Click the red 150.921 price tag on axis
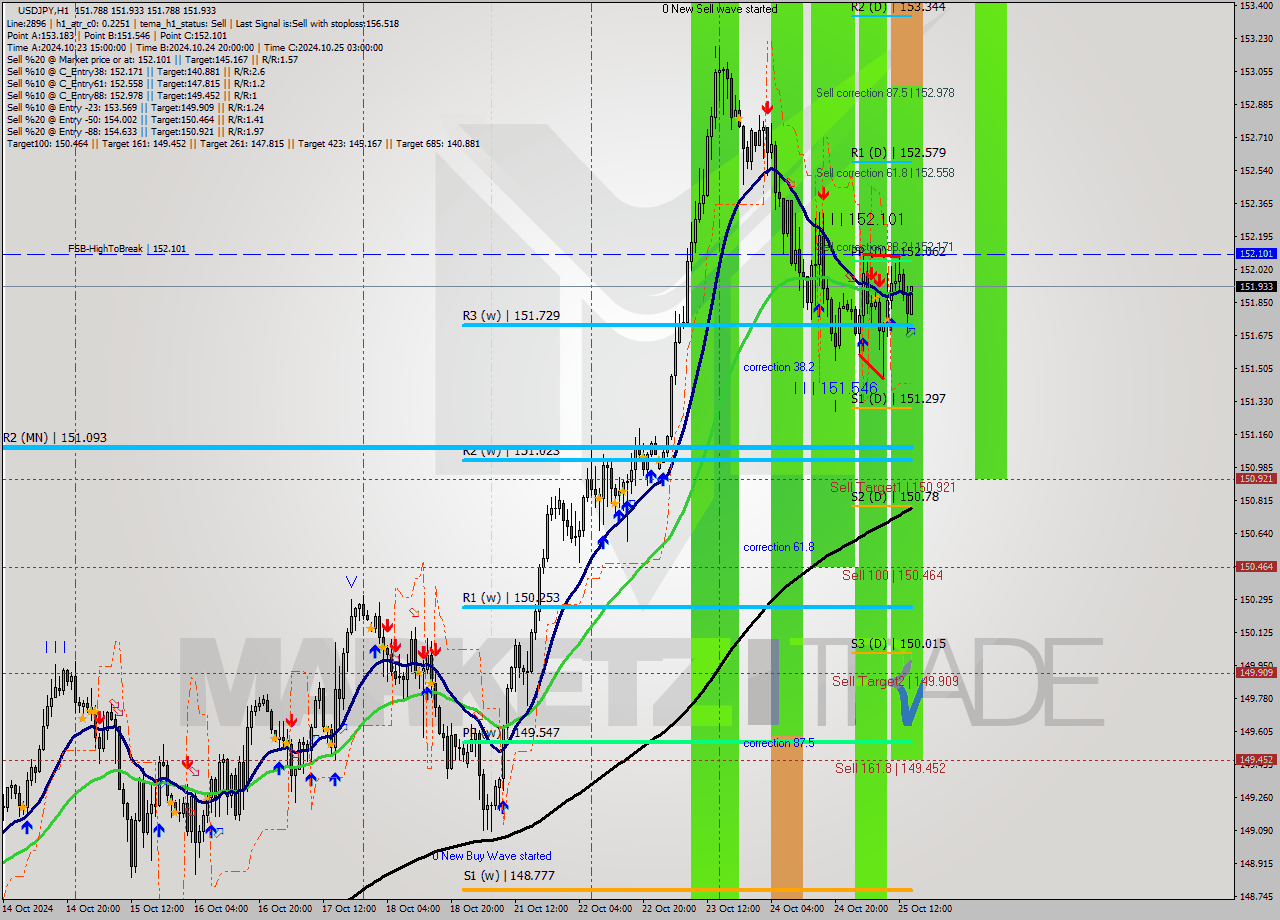This screenshot has width=1280, height=920. pos(1256,479)
